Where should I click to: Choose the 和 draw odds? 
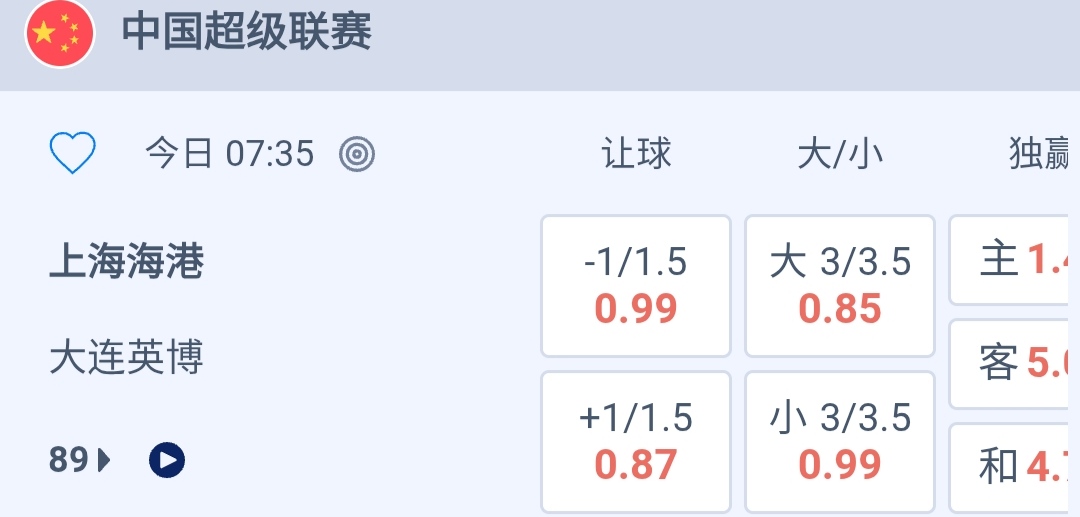1010,466
